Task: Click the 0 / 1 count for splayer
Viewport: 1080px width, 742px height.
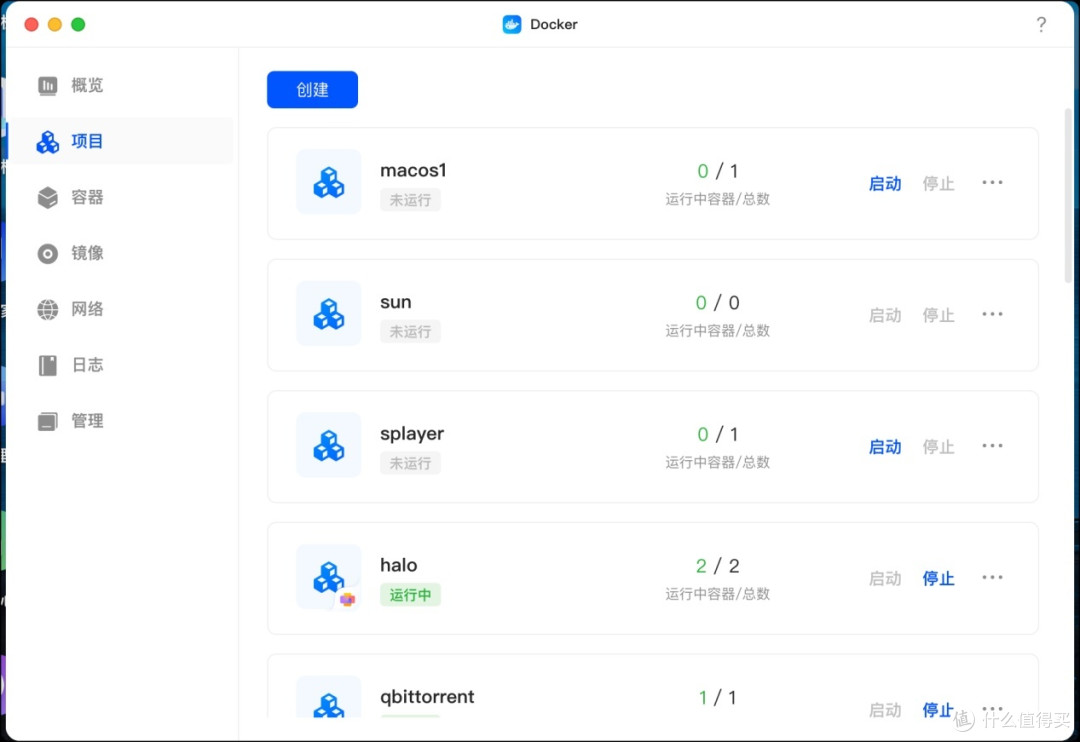Action: click(x=717, y=434)
